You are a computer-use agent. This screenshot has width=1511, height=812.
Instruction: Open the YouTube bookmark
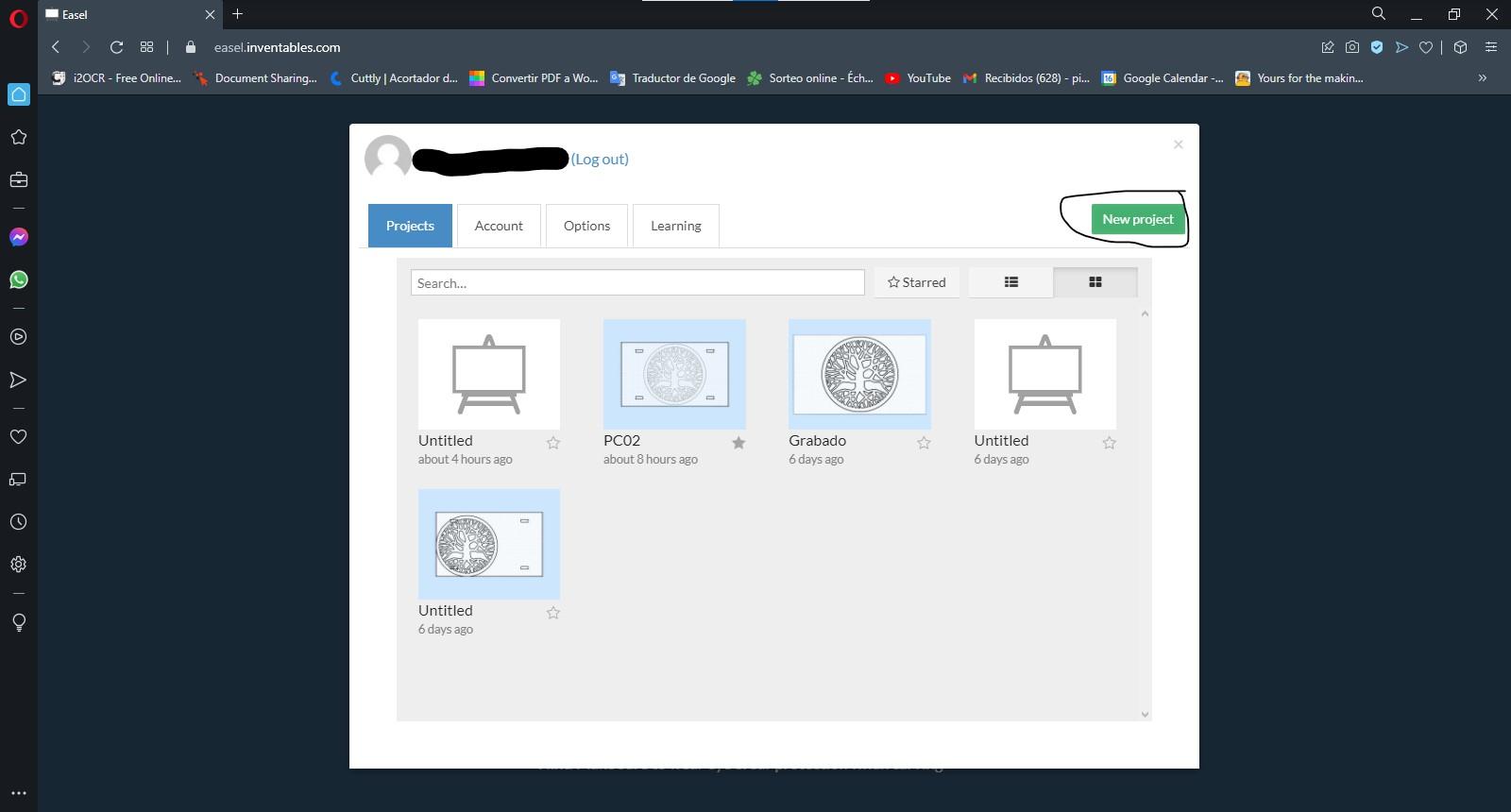click(918, 78)
